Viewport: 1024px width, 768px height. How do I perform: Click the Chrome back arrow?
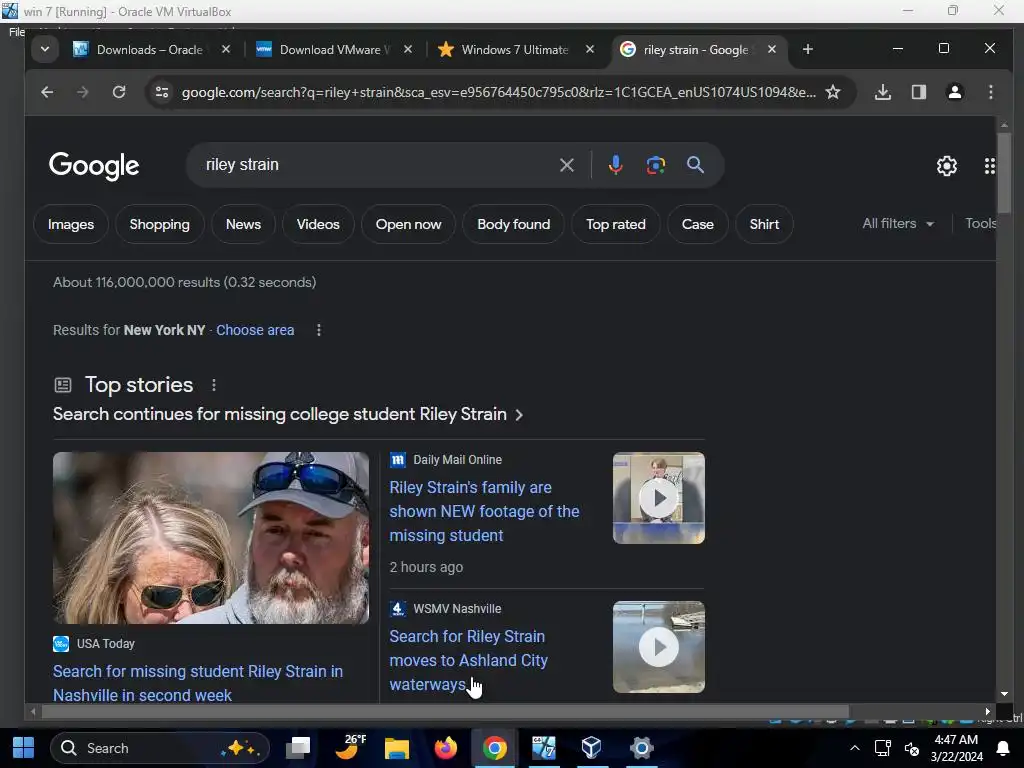coord(47,92)
